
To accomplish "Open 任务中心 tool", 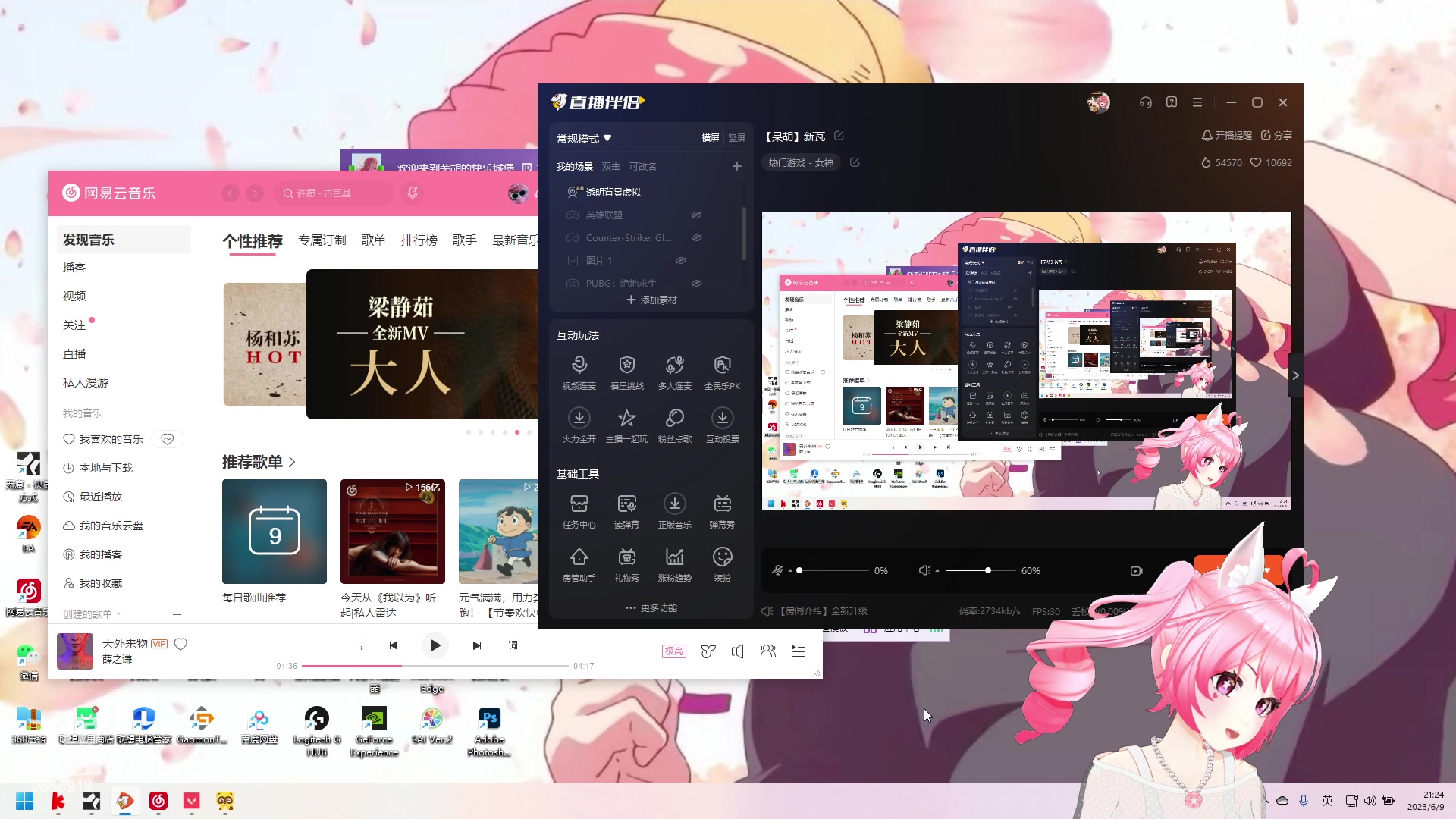I will (579, 511).
